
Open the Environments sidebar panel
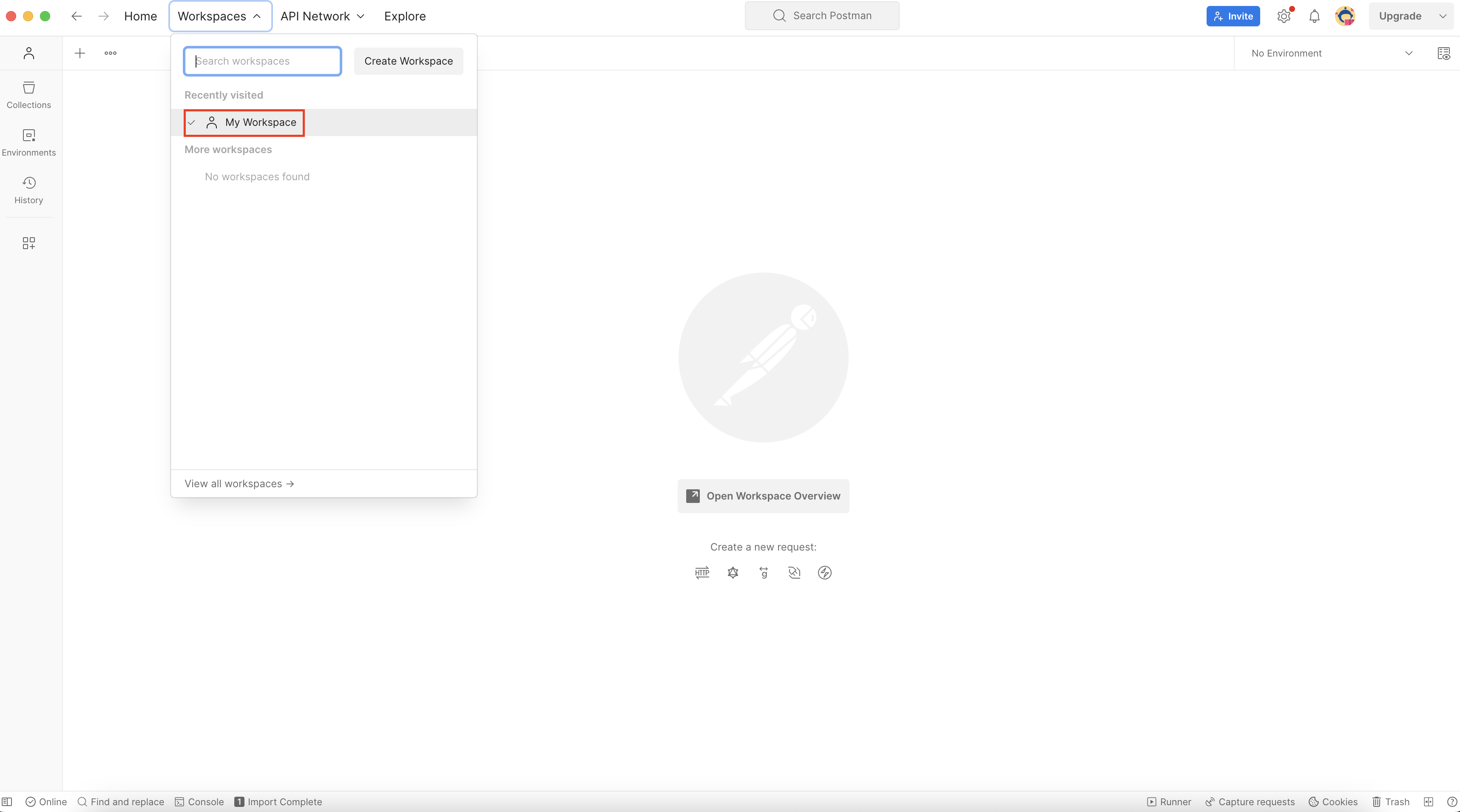[x=28, y=142]
